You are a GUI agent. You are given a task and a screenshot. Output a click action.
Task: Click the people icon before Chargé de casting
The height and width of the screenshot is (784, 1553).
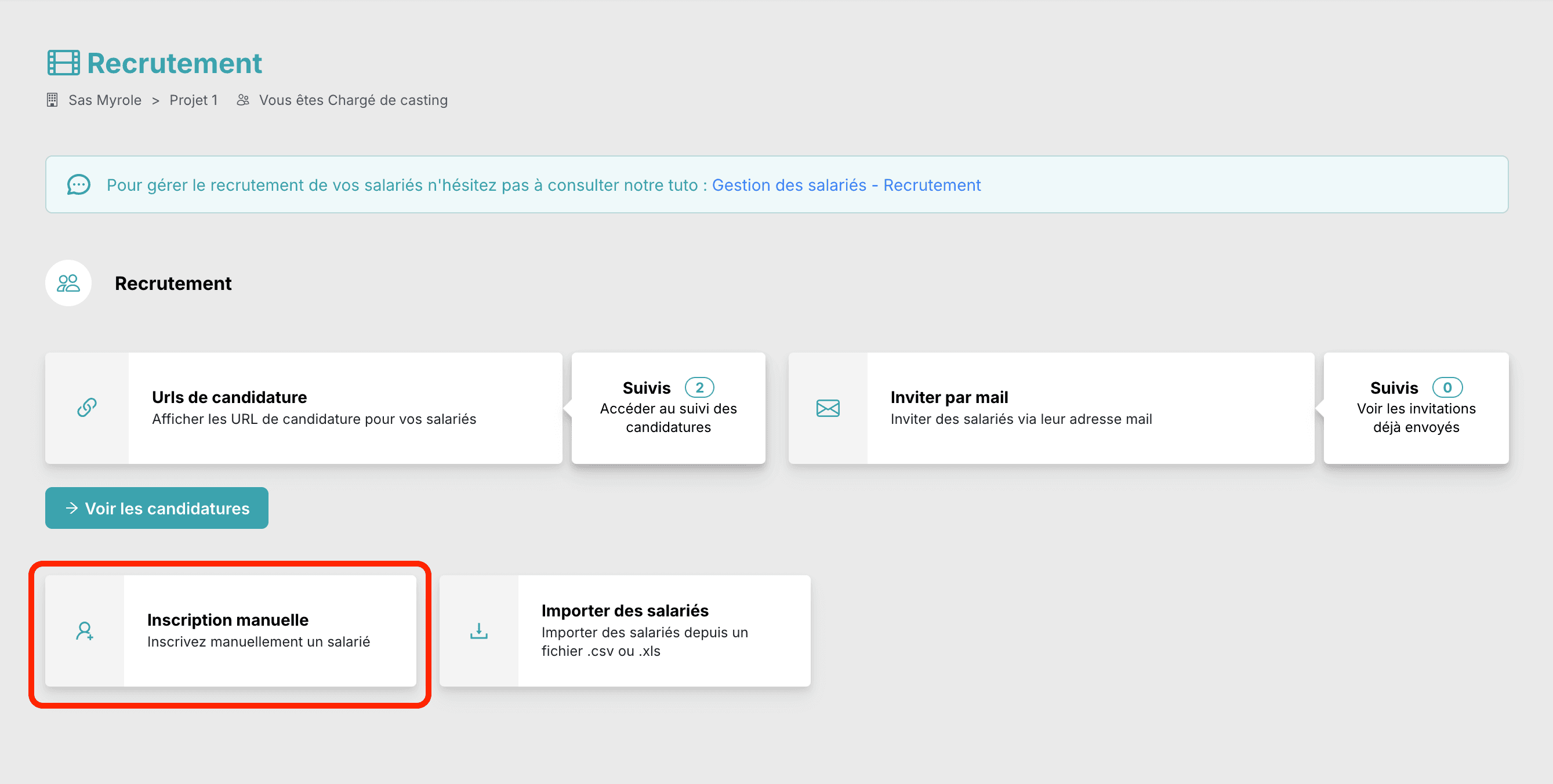tap(243, 100)
